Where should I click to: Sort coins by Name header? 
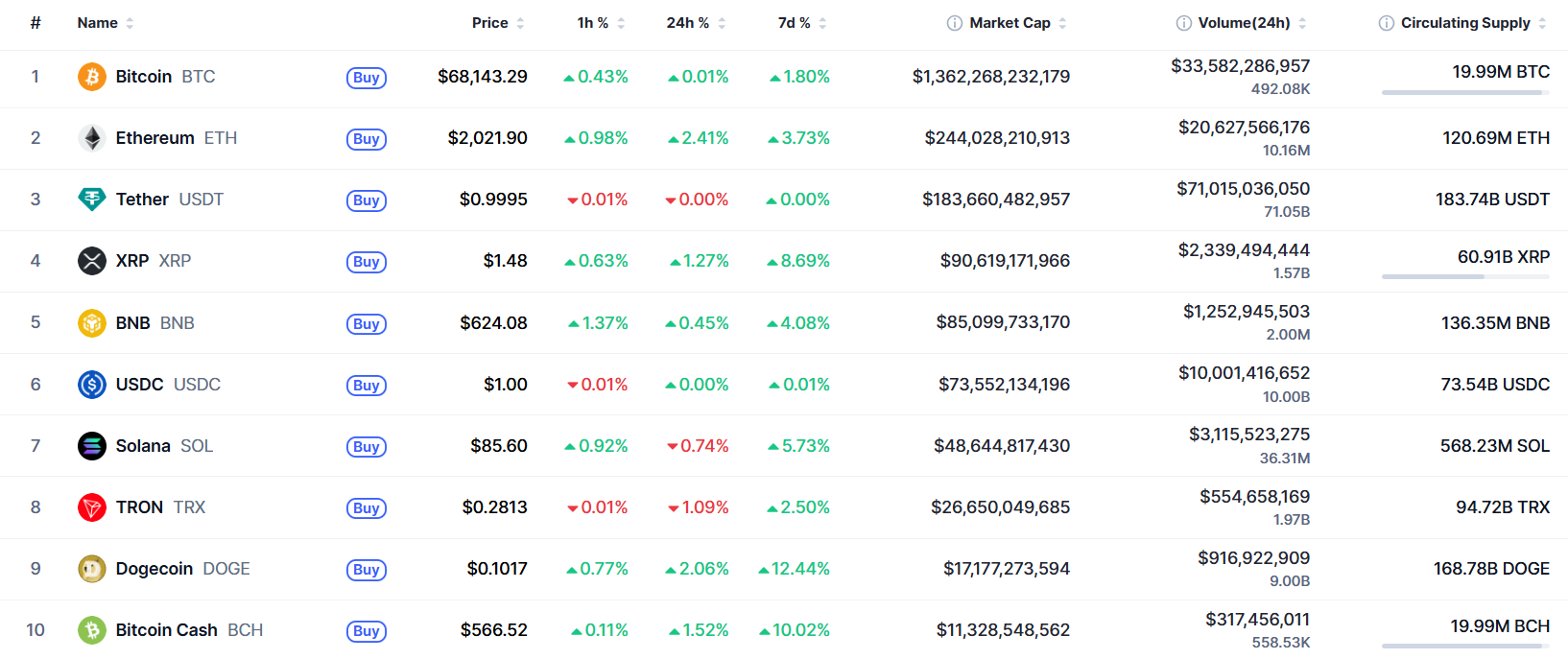tap(106, 23)
